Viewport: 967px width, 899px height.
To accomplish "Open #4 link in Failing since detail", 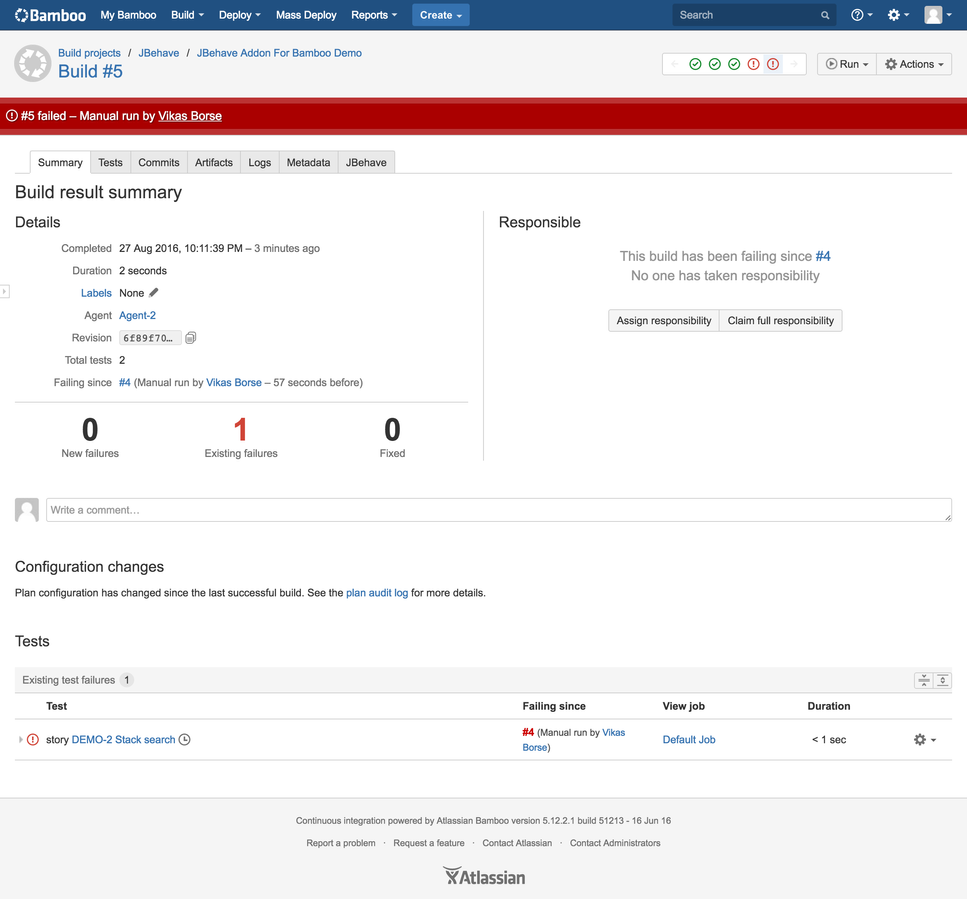I will pyautogui.click(x=125, y=382).
